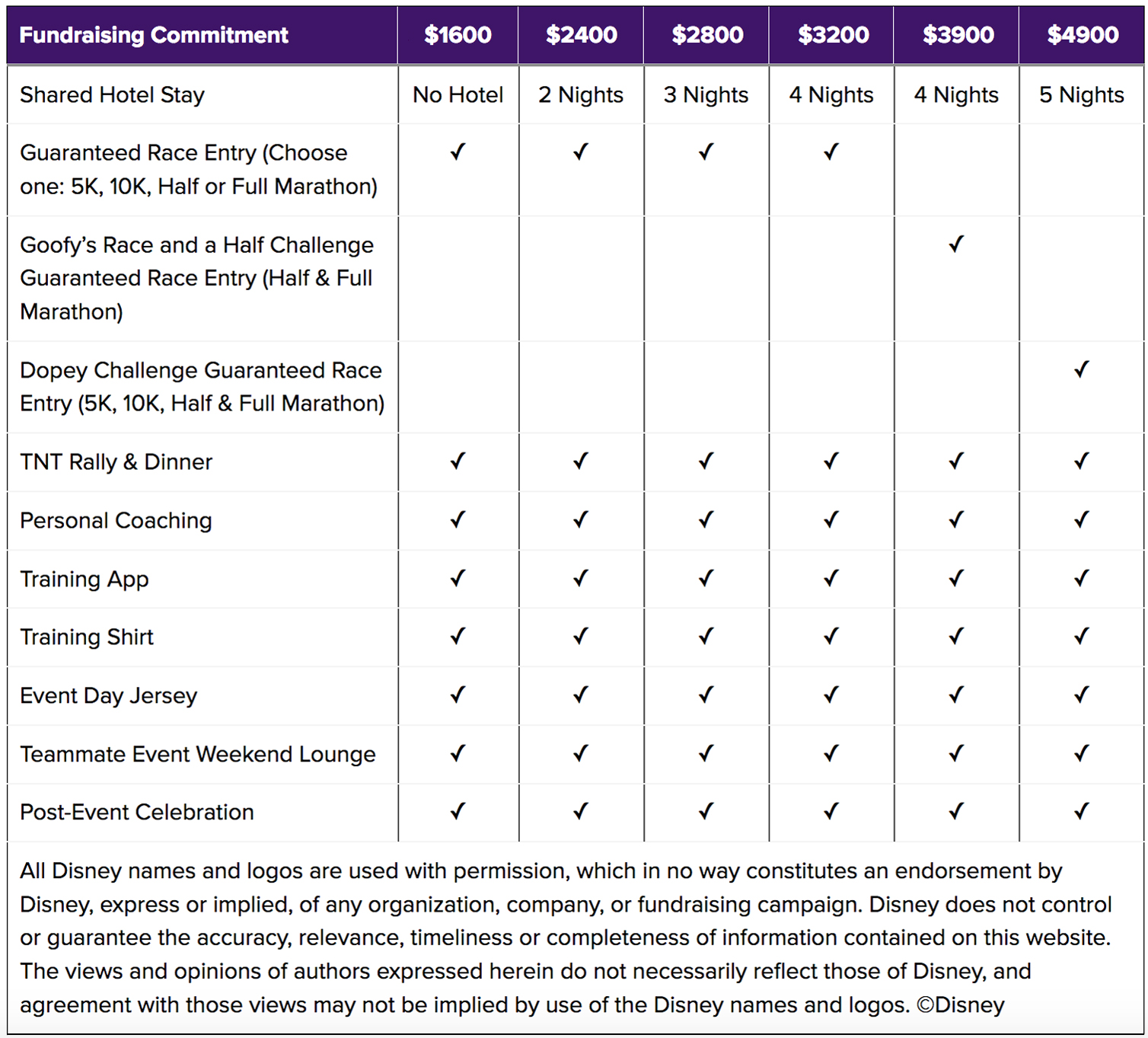Click checkmark for Guaranteed Race Entry under $1600

click(458, 152)
